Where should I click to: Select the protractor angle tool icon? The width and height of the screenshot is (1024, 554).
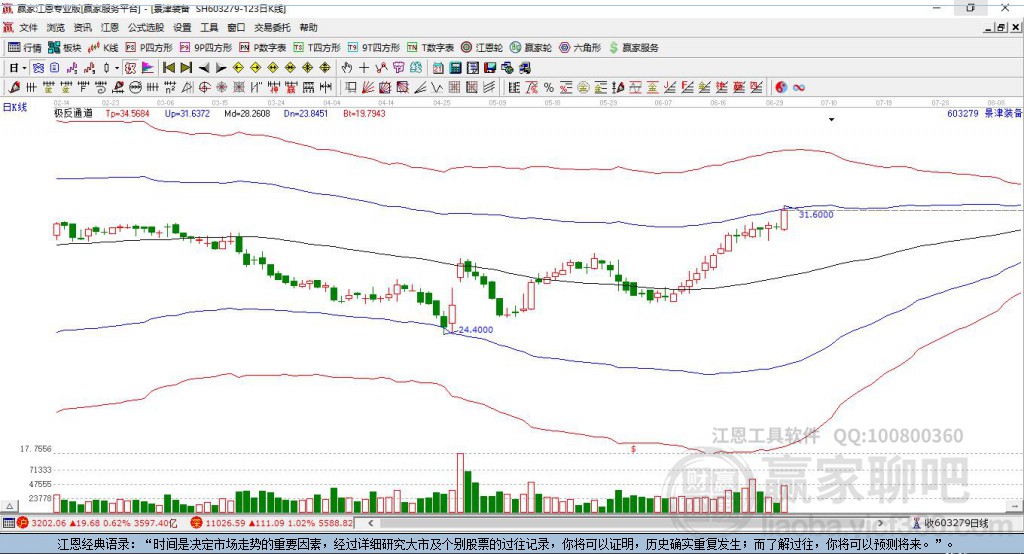point(187,87)
